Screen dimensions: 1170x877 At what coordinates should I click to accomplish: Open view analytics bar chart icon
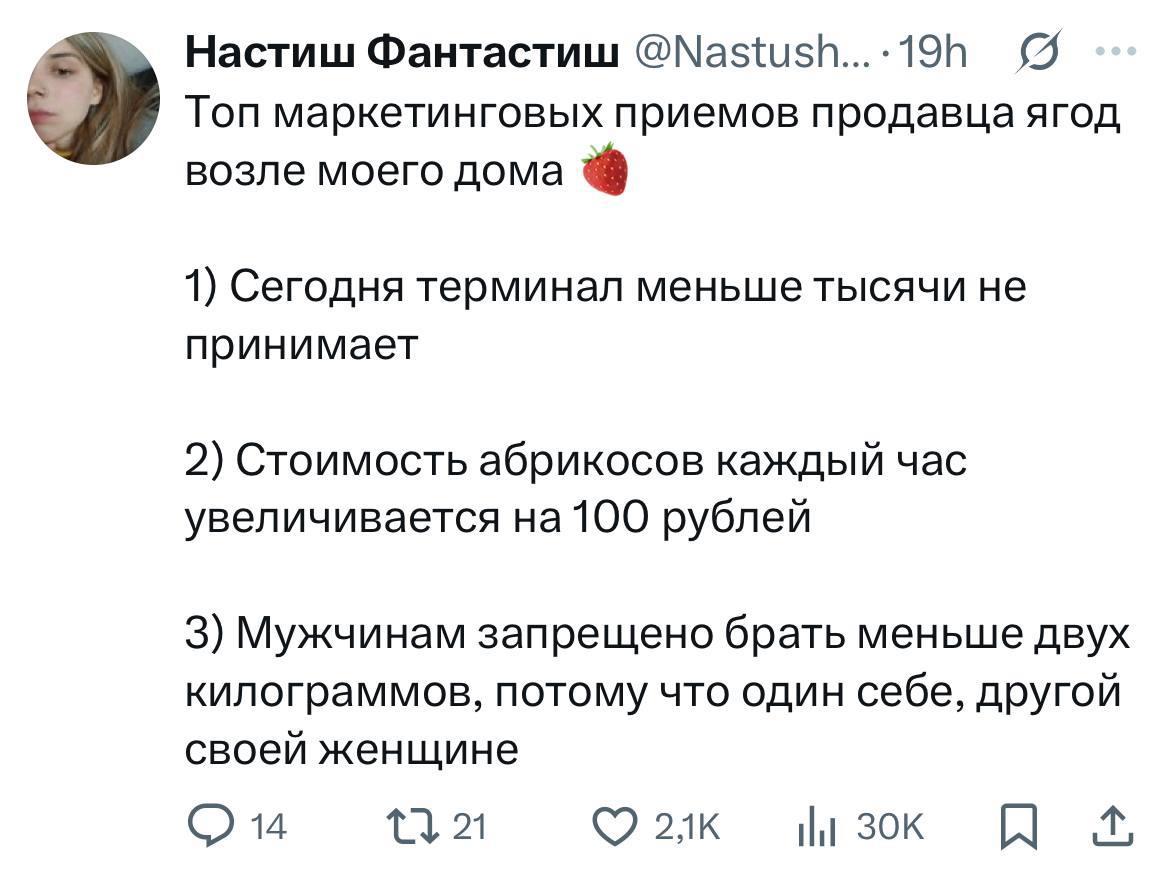point(814,826)
